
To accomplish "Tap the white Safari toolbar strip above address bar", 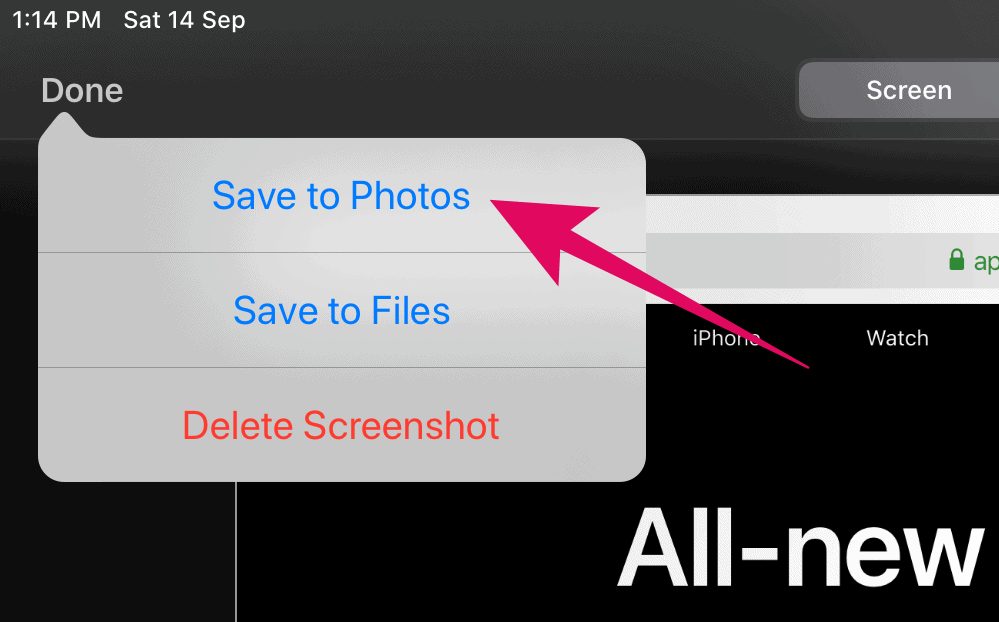I will [823, 213].
